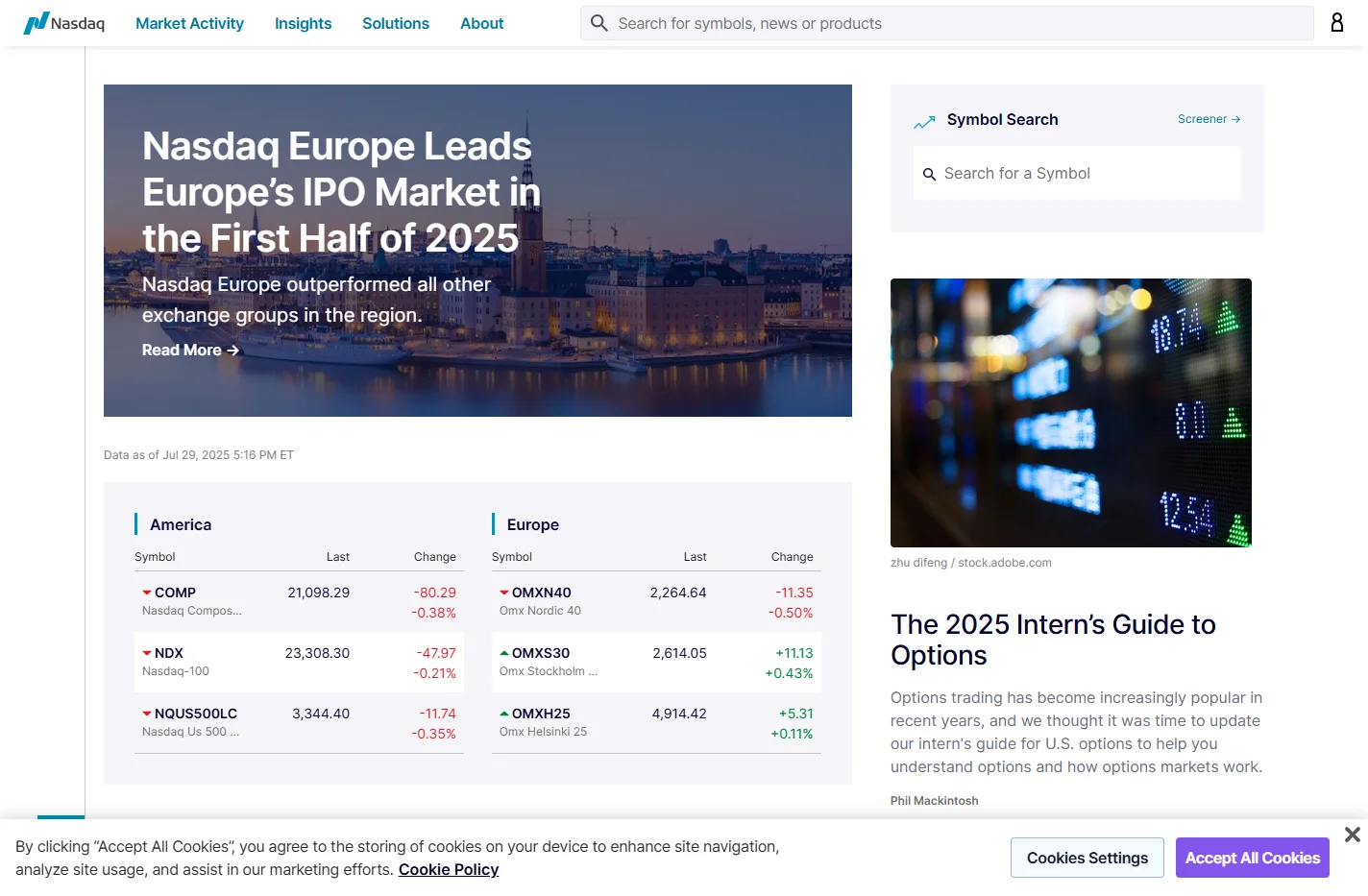Click Accept All Cookies

pyautogui.click(x=1253, y=858)
